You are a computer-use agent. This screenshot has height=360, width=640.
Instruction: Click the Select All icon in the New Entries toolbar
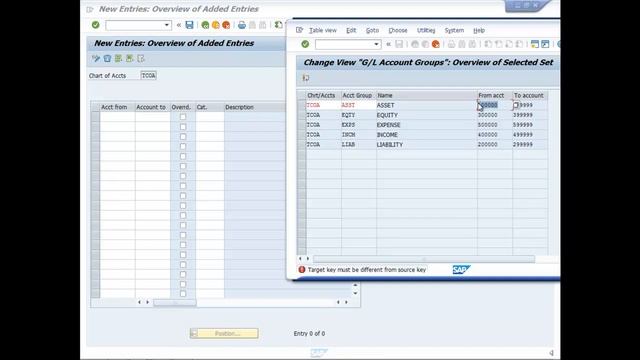coord(118,59)
